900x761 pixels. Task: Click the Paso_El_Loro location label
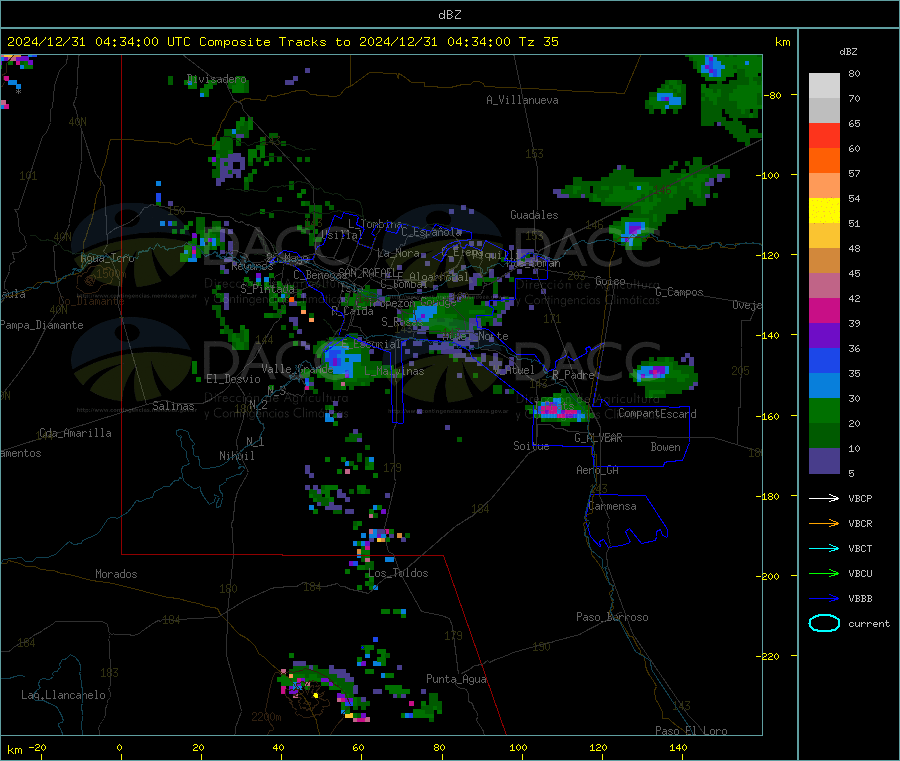[x=692, y=731]
